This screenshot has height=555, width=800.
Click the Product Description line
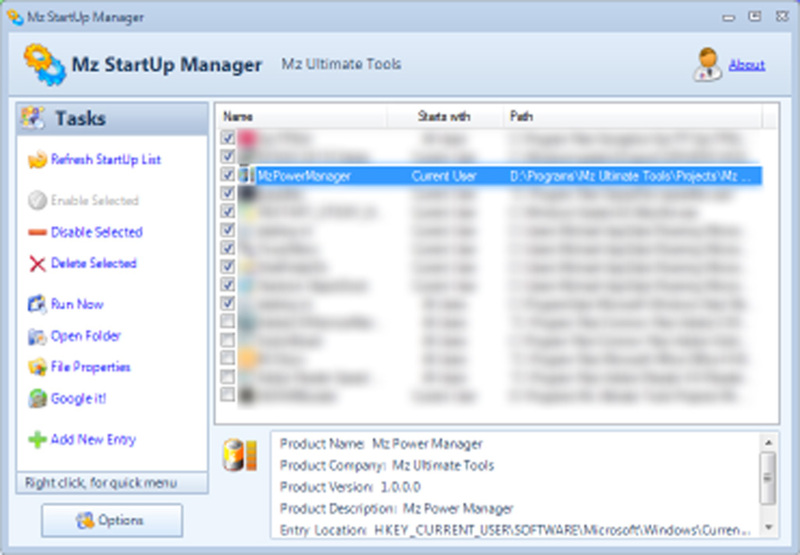396,509
